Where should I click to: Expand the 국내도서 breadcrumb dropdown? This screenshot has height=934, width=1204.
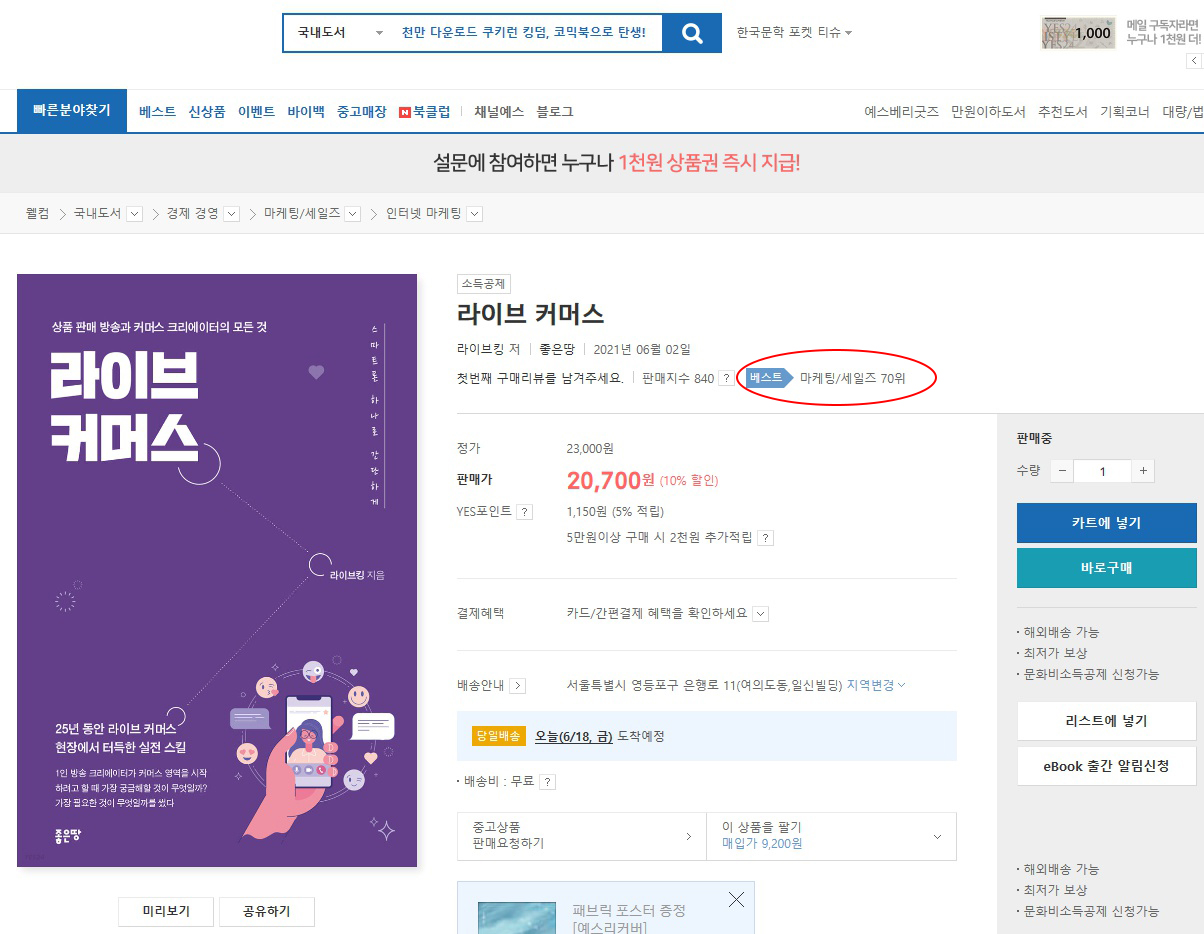tap(135, 214)
